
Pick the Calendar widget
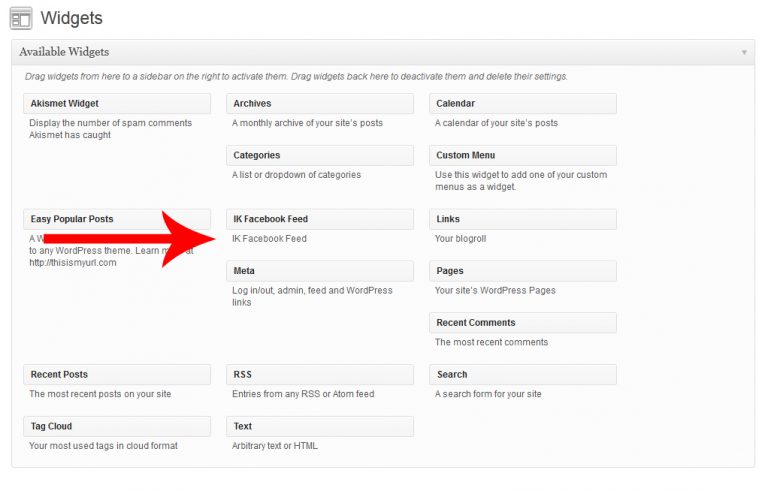[523, 104]
